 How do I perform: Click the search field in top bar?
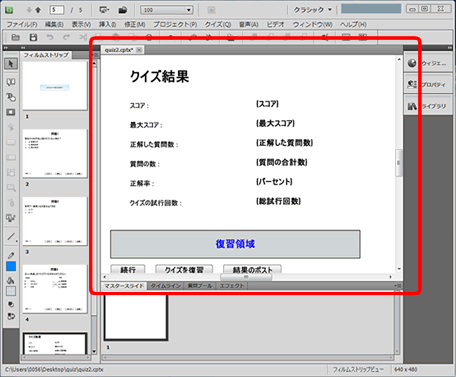coord(371,9)
